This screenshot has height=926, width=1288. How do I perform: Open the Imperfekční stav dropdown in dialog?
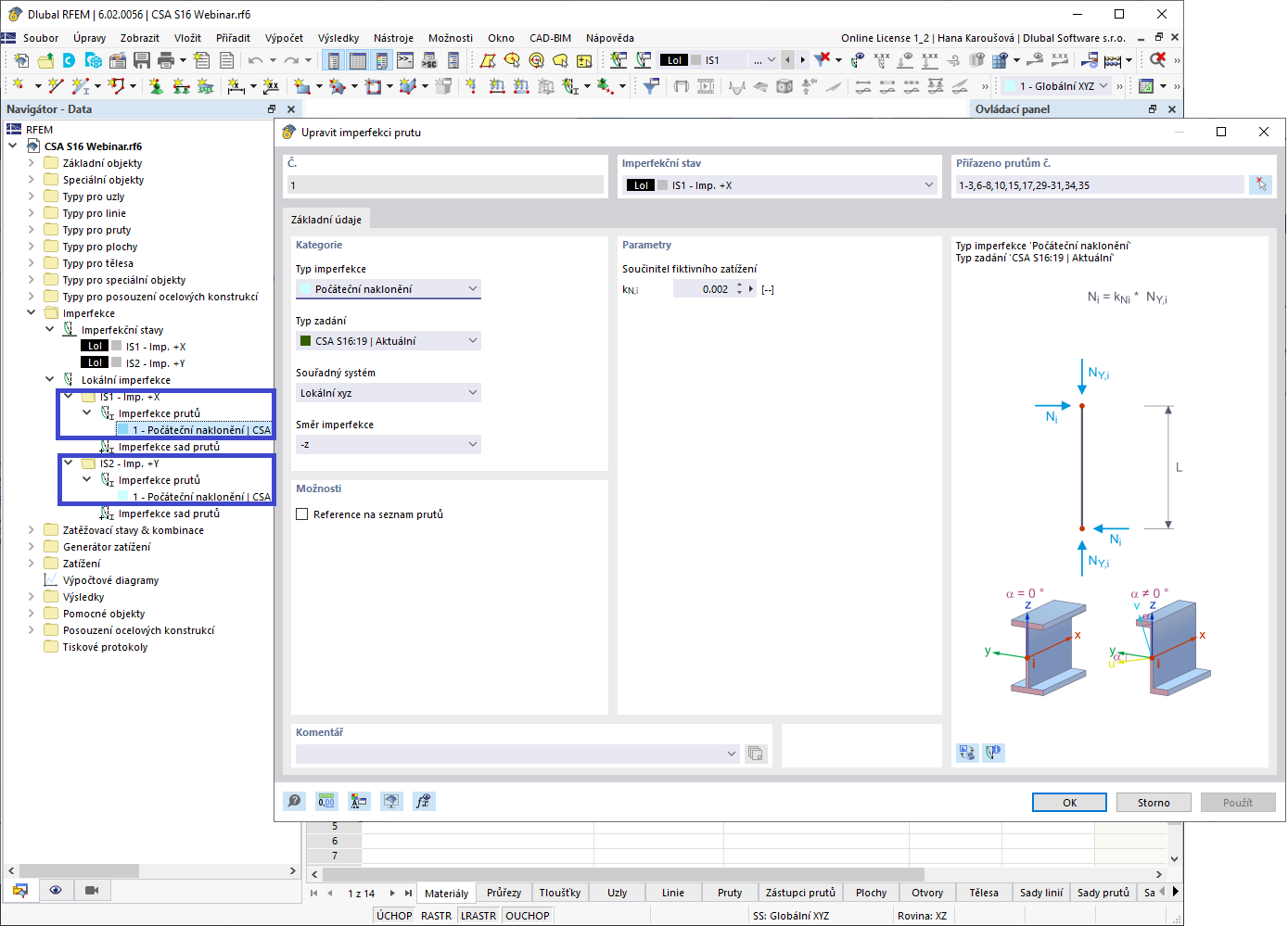pyautogui.click(x=780, y=185)
